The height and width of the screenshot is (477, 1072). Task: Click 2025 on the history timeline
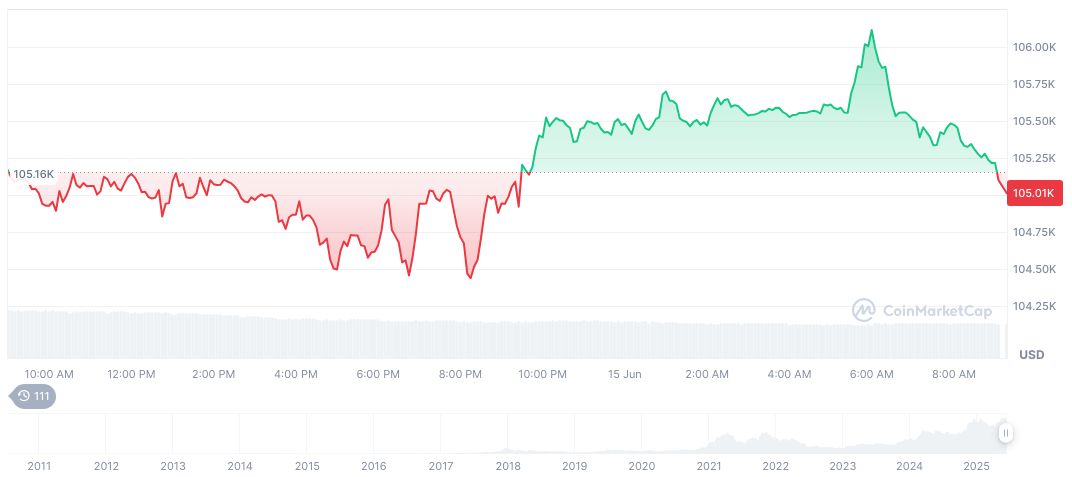pos(976,466)
